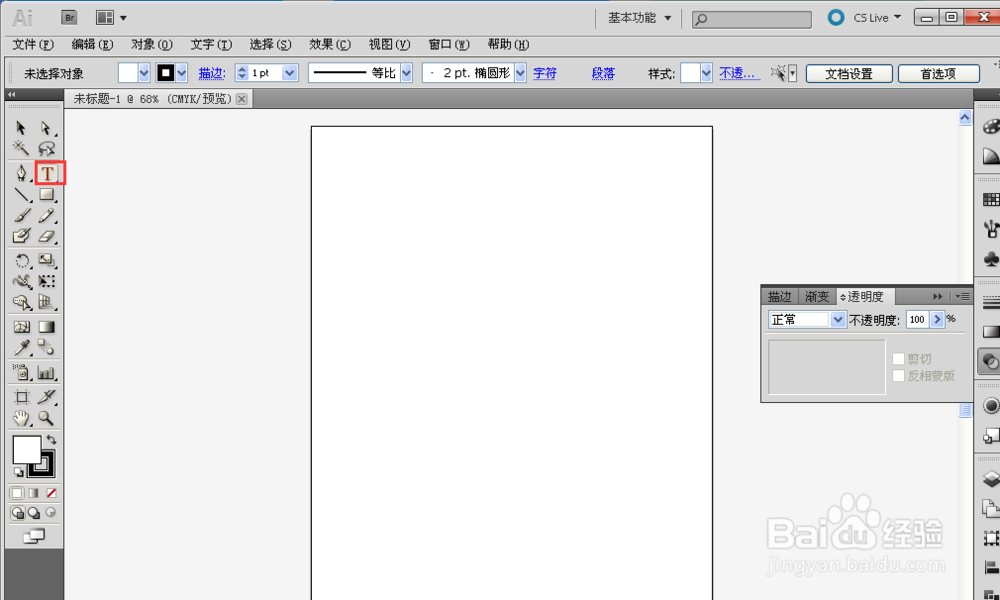Click the fill color swatch in the toolbar
Viewport: 1000px width, 600px height.
pyautogui.click(x=28, y=450)
